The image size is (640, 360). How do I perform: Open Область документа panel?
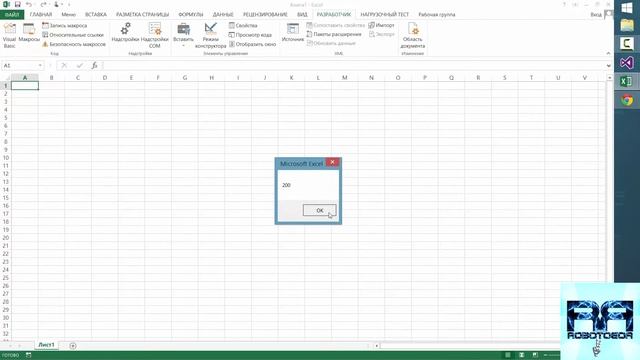(413, 36)
